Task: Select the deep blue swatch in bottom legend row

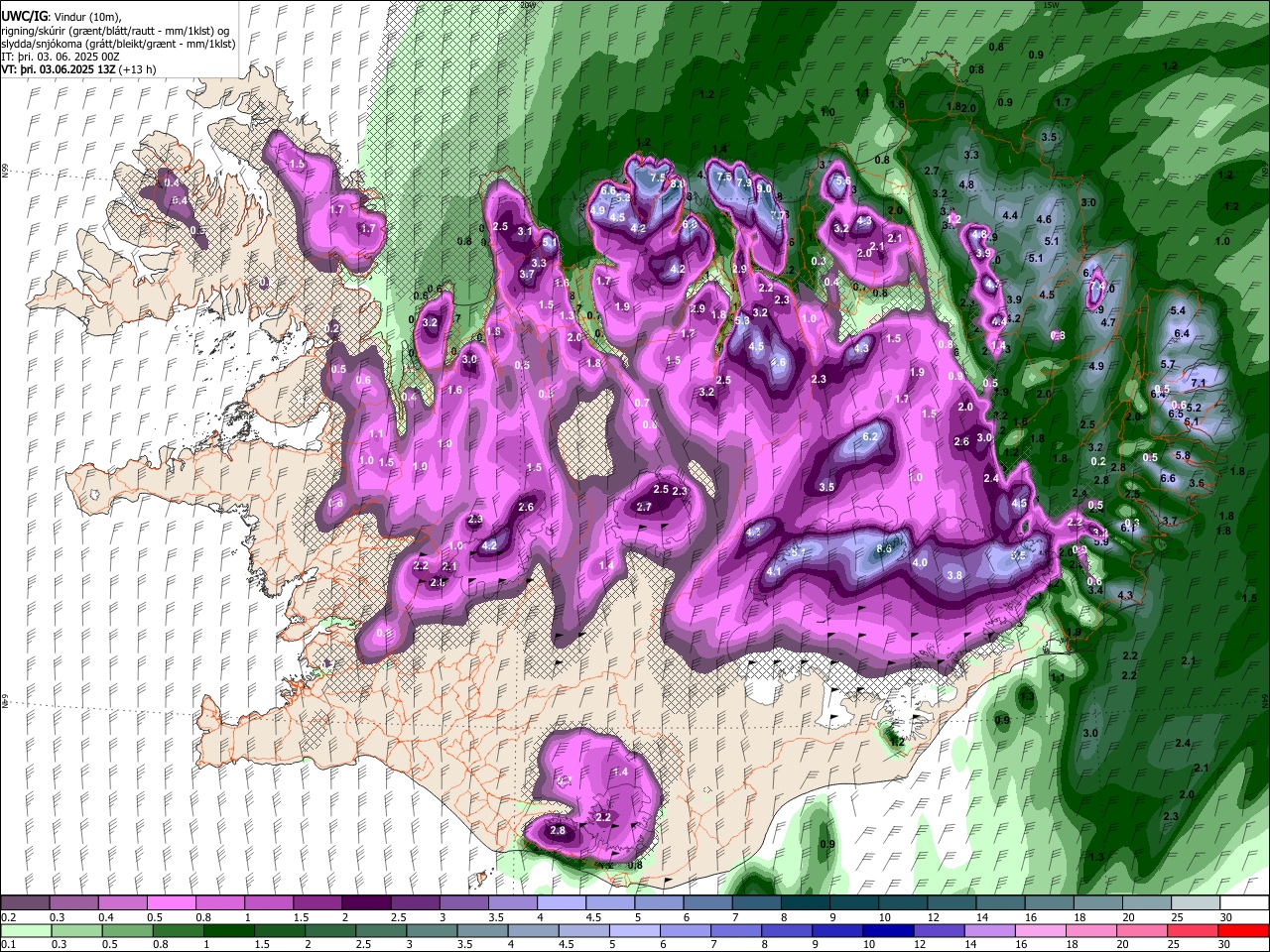Action: [886, 930]
